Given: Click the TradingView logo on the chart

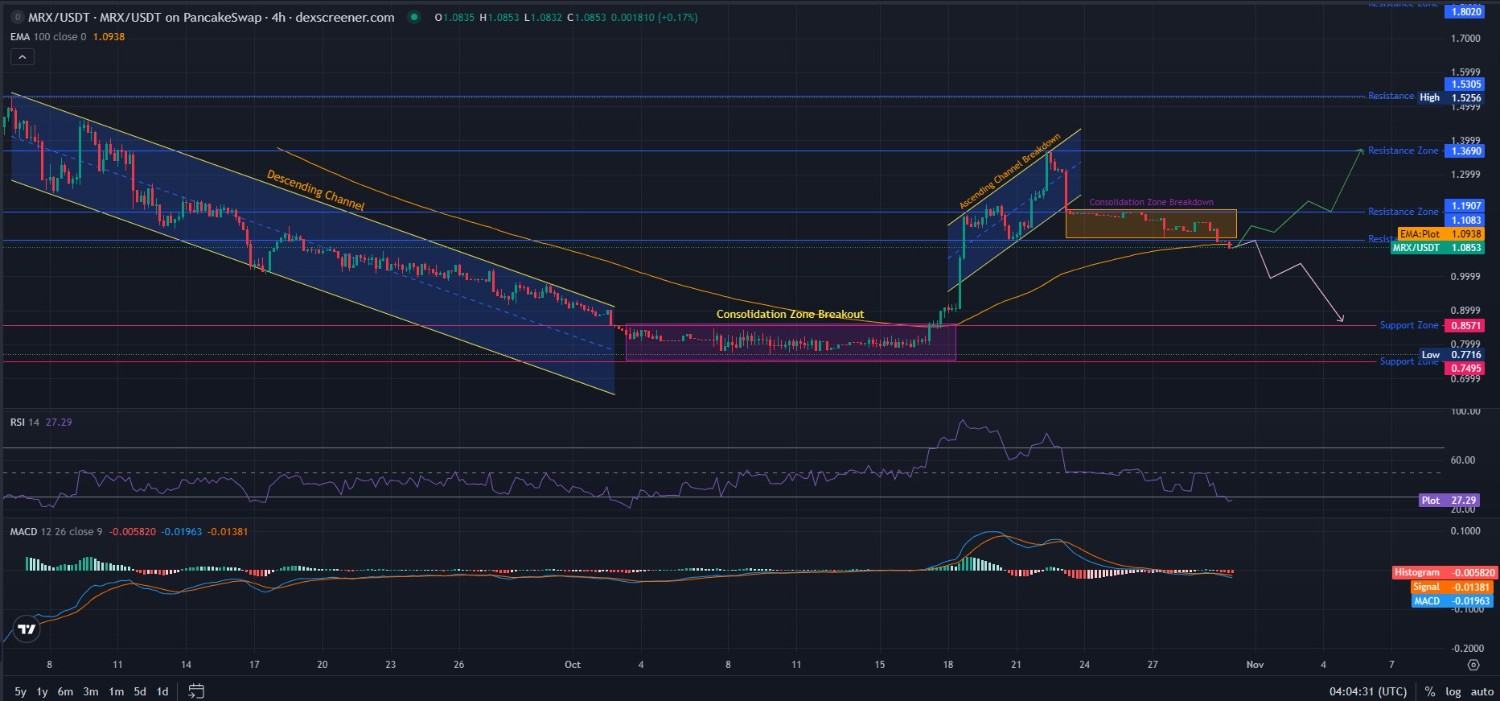Looking at the screenshot, I should tap(27, 629).
